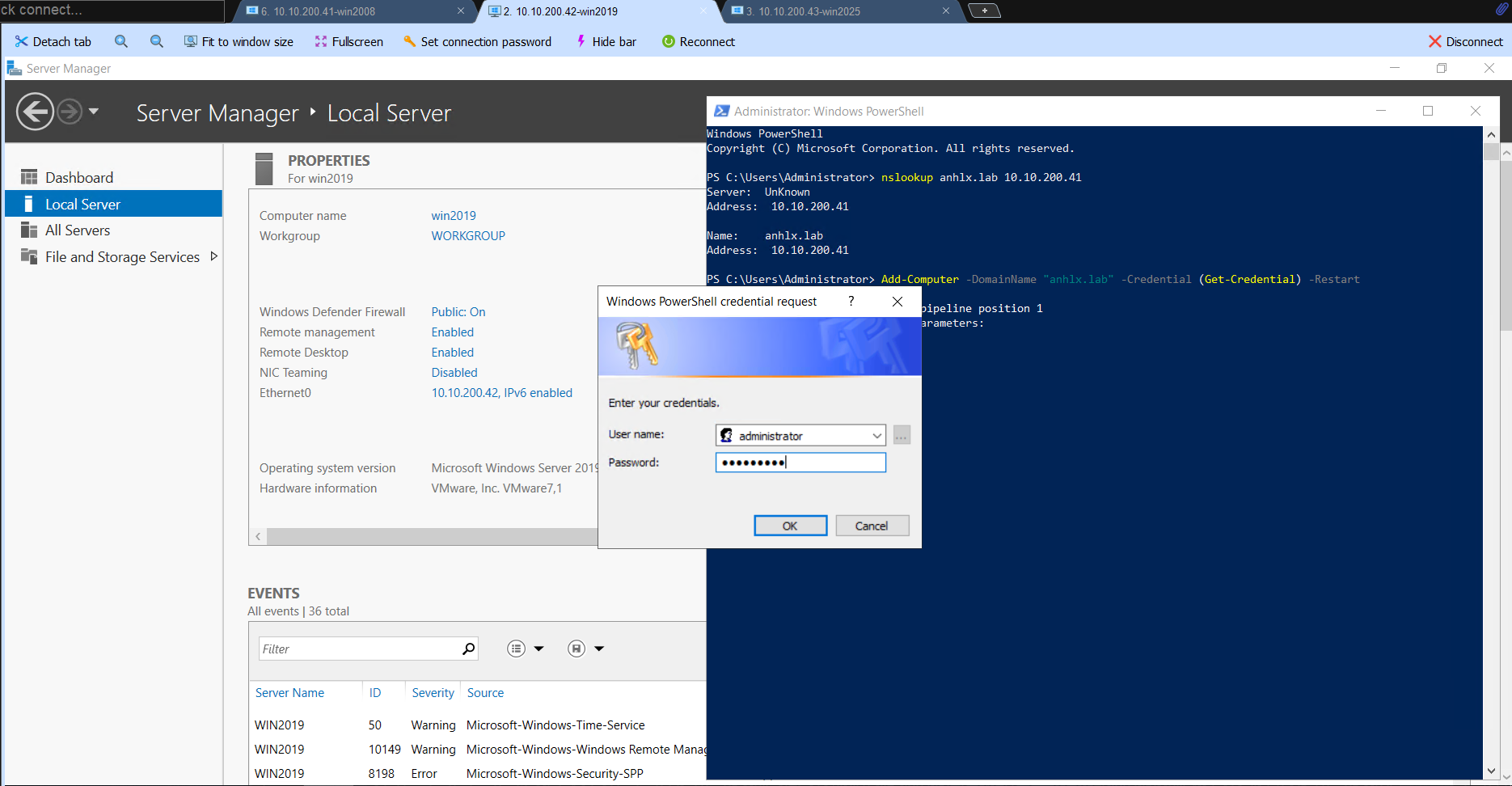Click the User name combo box

point(800,435)
